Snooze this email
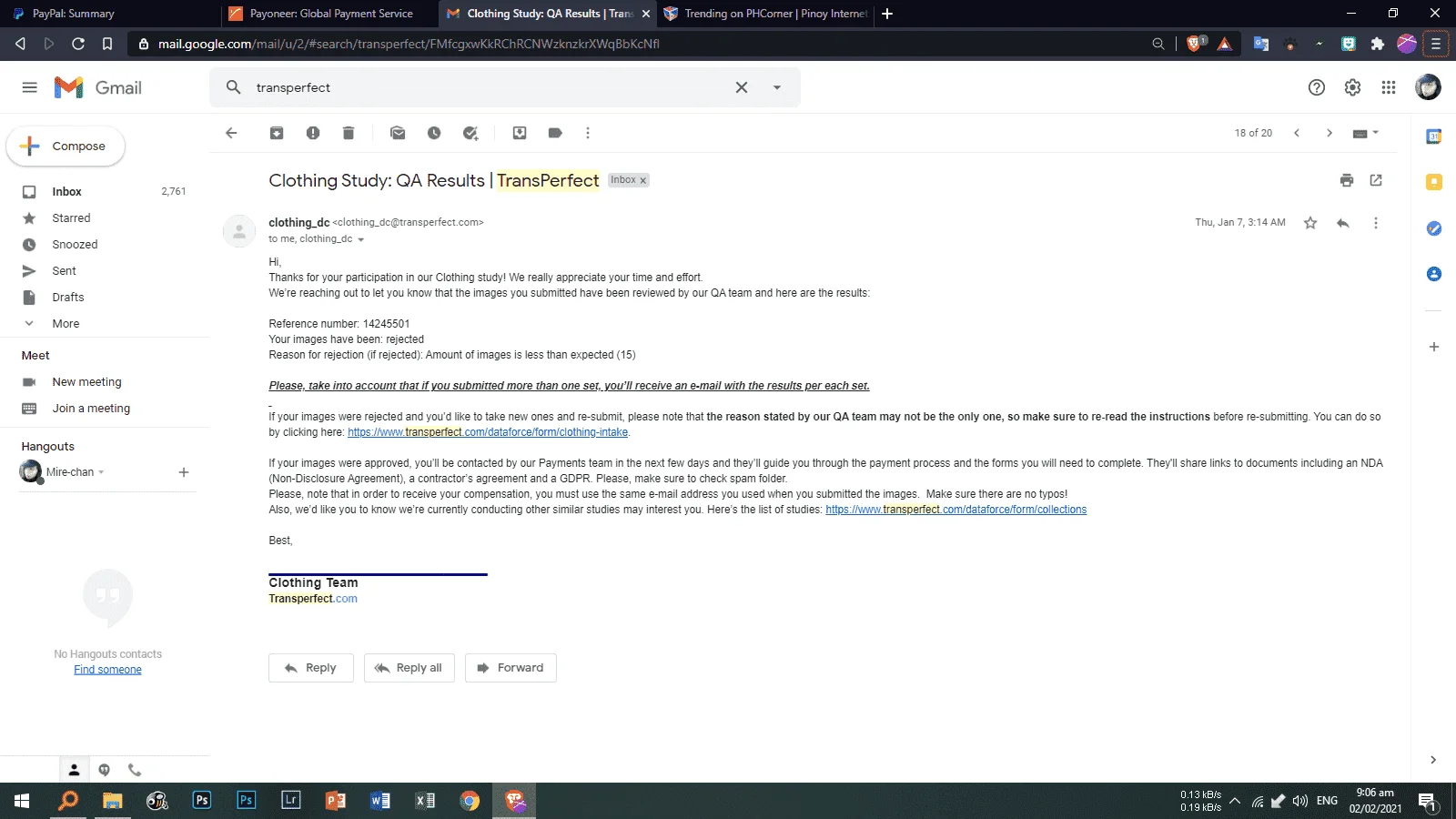Image resolution: width=1456 pixels, height=819 pixels. pos(434,133)
